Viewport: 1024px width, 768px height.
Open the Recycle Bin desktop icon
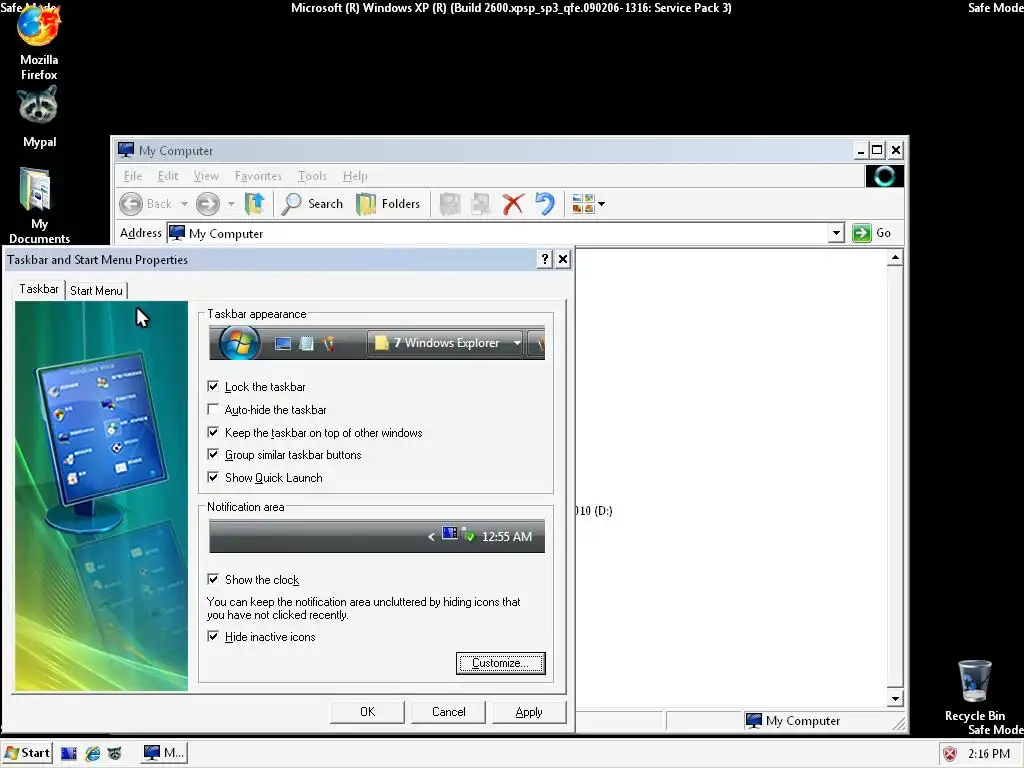coord(975,691)
